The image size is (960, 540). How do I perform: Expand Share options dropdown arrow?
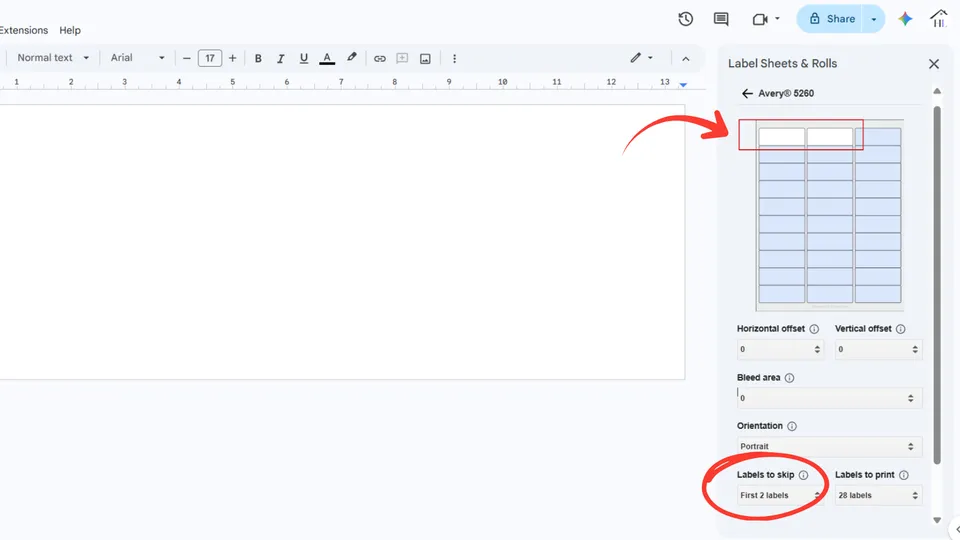874,19
